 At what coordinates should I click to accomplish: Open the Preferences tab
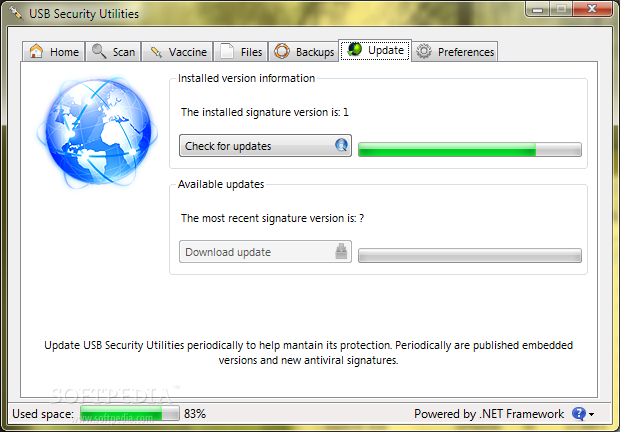point(455,51)
